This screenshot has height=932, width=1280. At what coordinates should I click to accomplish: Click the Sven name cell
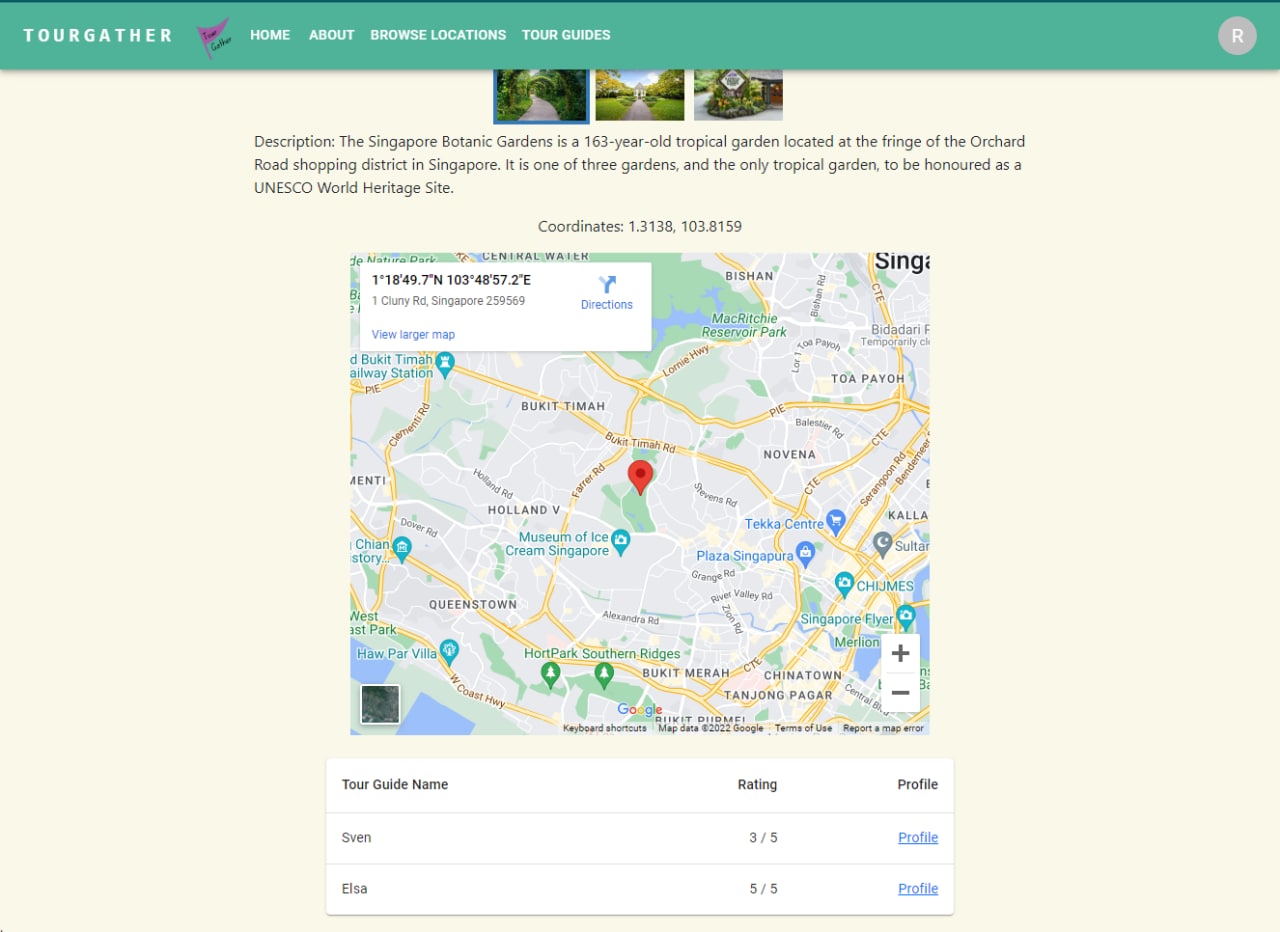coord(356,838)
